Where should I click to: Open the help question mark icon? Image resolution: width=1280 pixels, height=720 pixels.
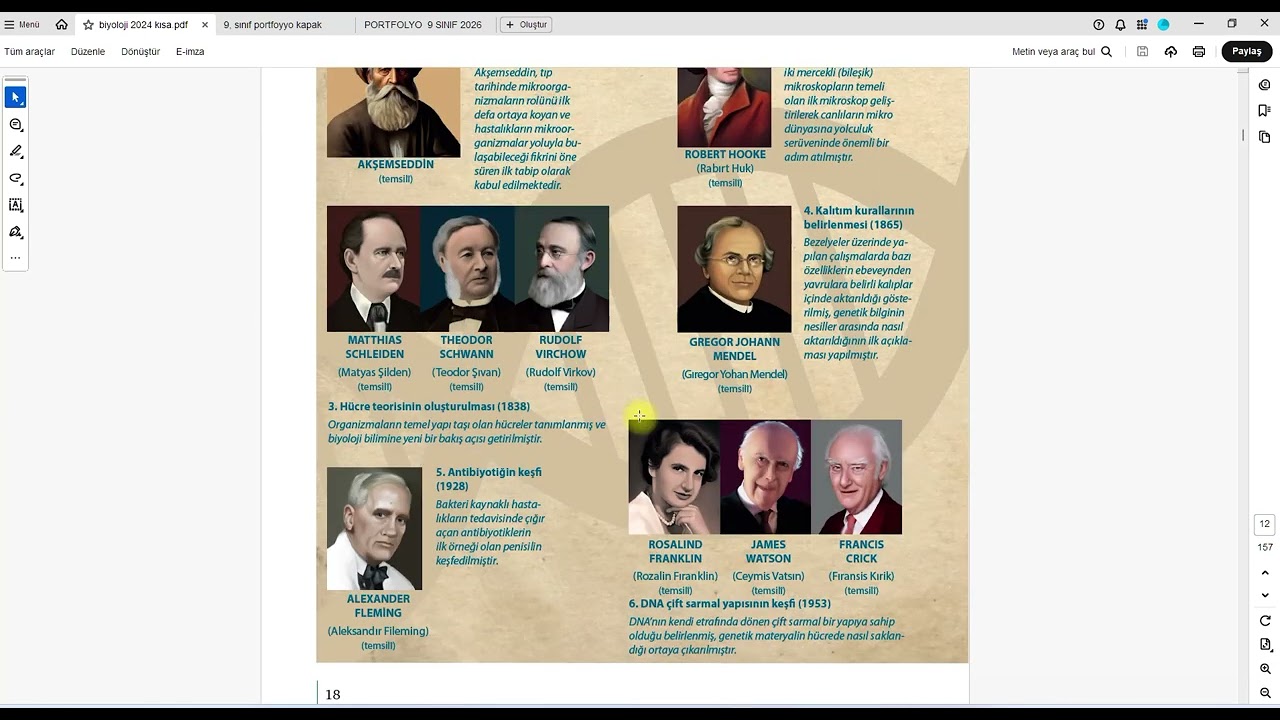(x=1099, y=24)
